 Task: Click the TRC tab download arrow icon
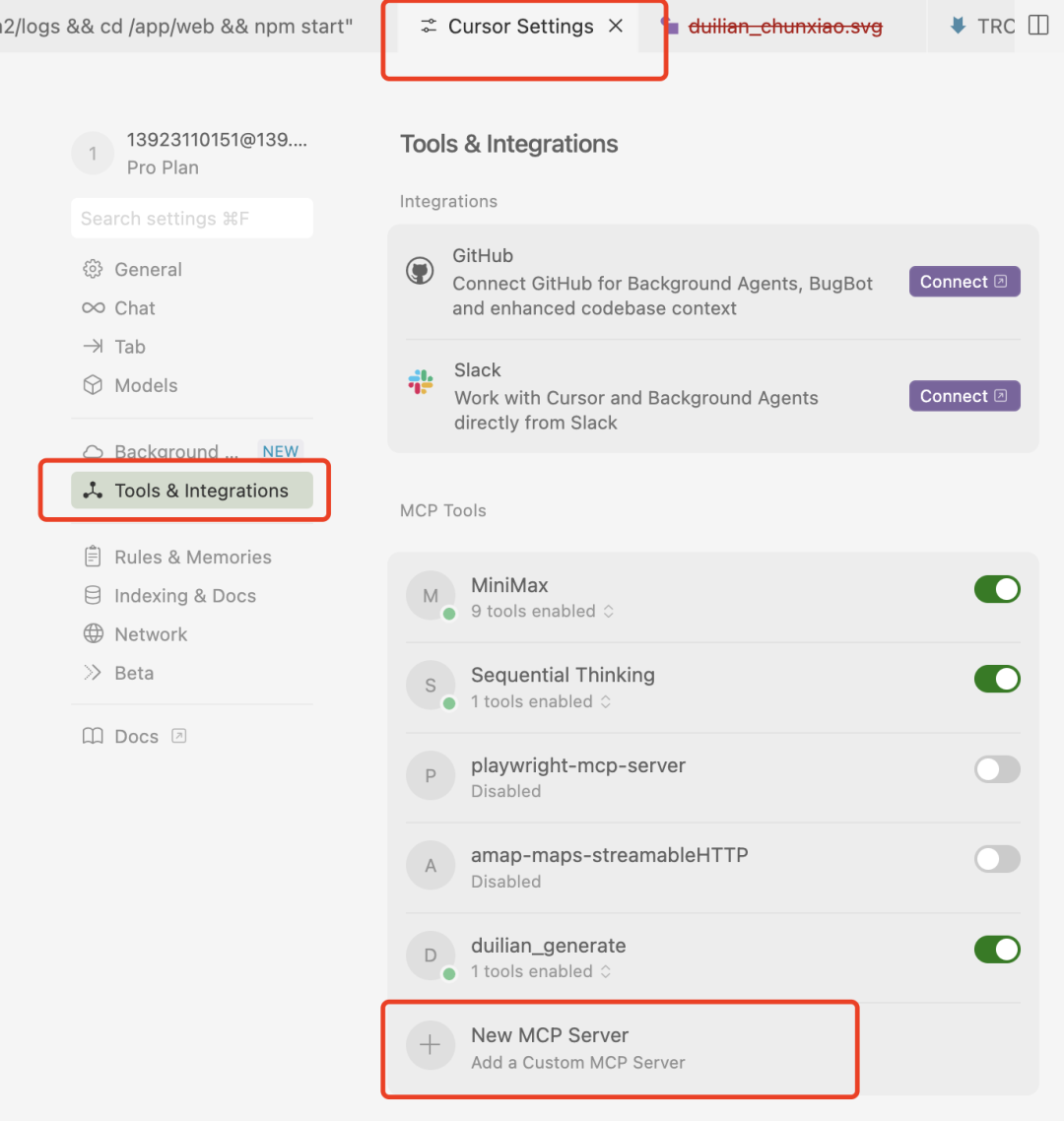959,26
